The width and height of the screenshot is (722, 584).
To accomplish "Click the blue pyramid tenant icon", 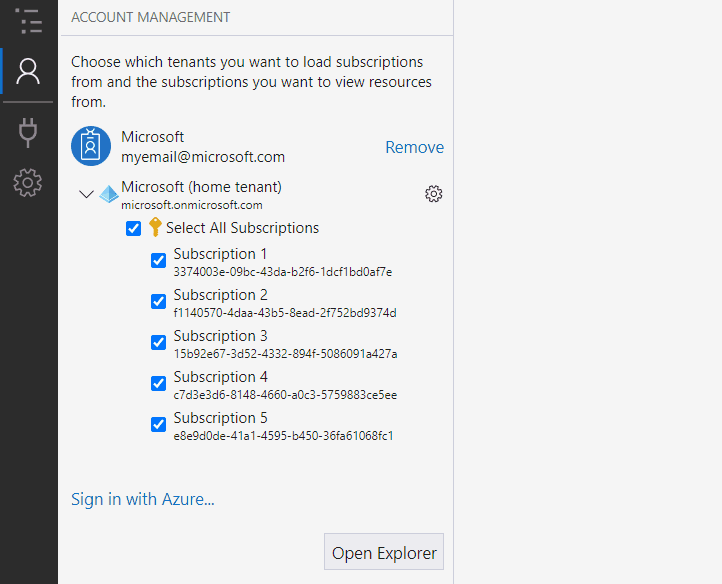I will click(x=109, y=194).
